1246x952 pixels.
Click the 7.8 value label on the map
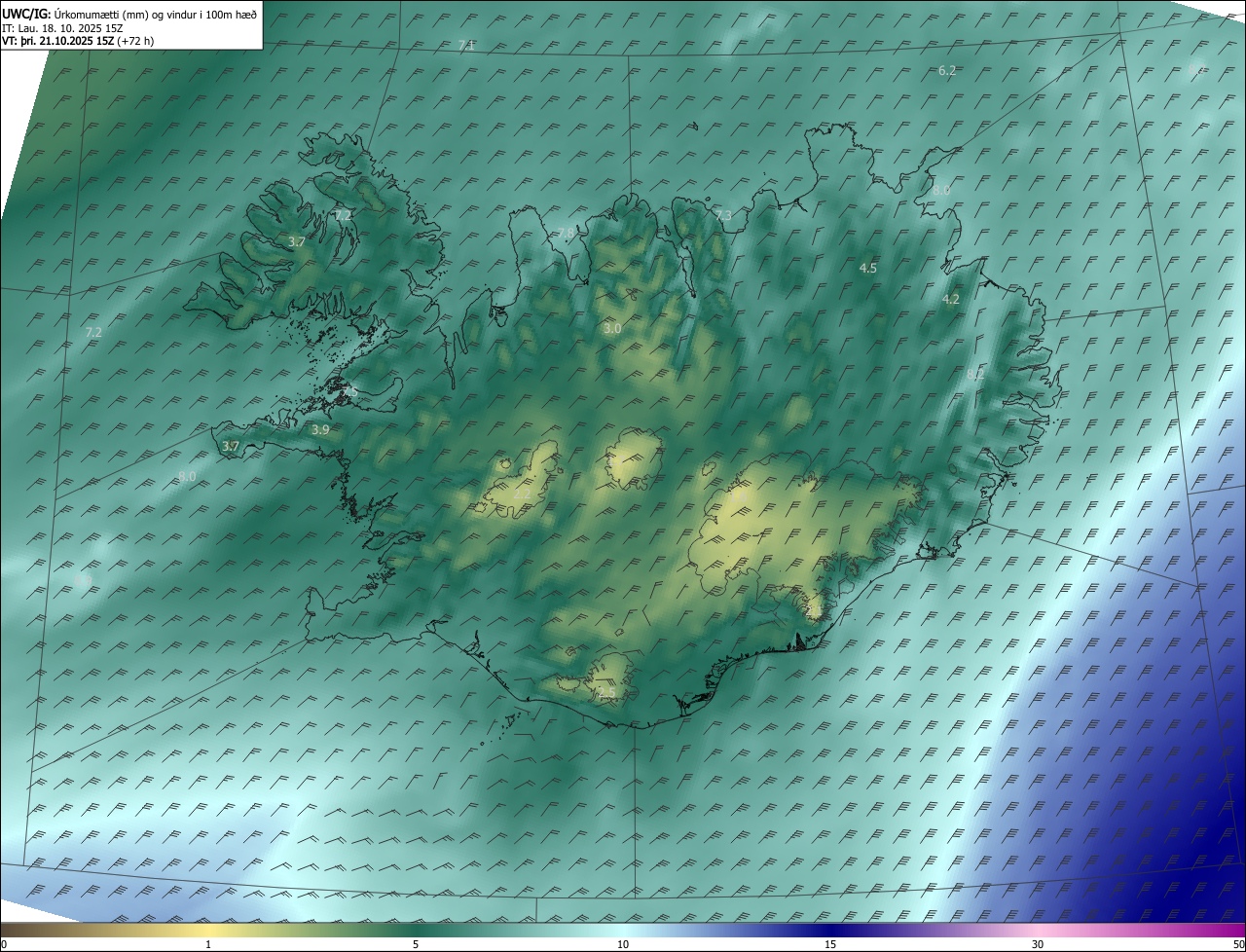point(566,233)
